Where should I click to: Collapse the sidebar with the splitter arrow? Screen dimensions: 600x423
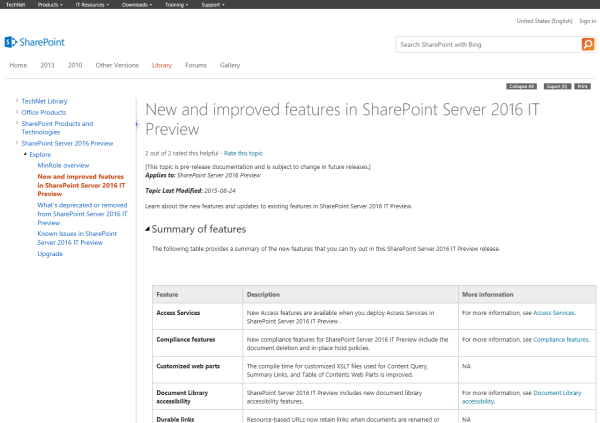(136, 124)
